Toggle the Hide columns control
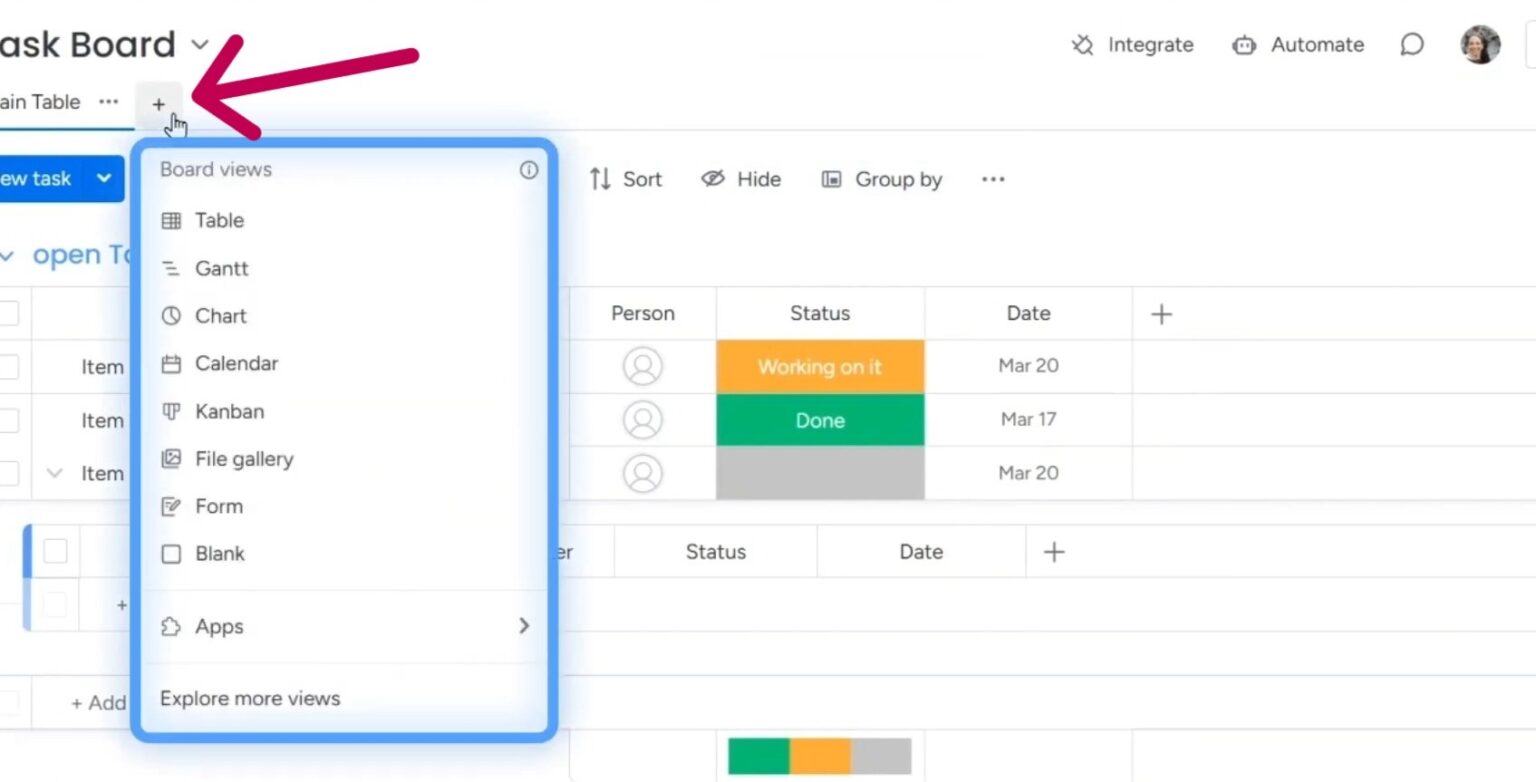Screen dimensions: 1536x782 [741, 179]
